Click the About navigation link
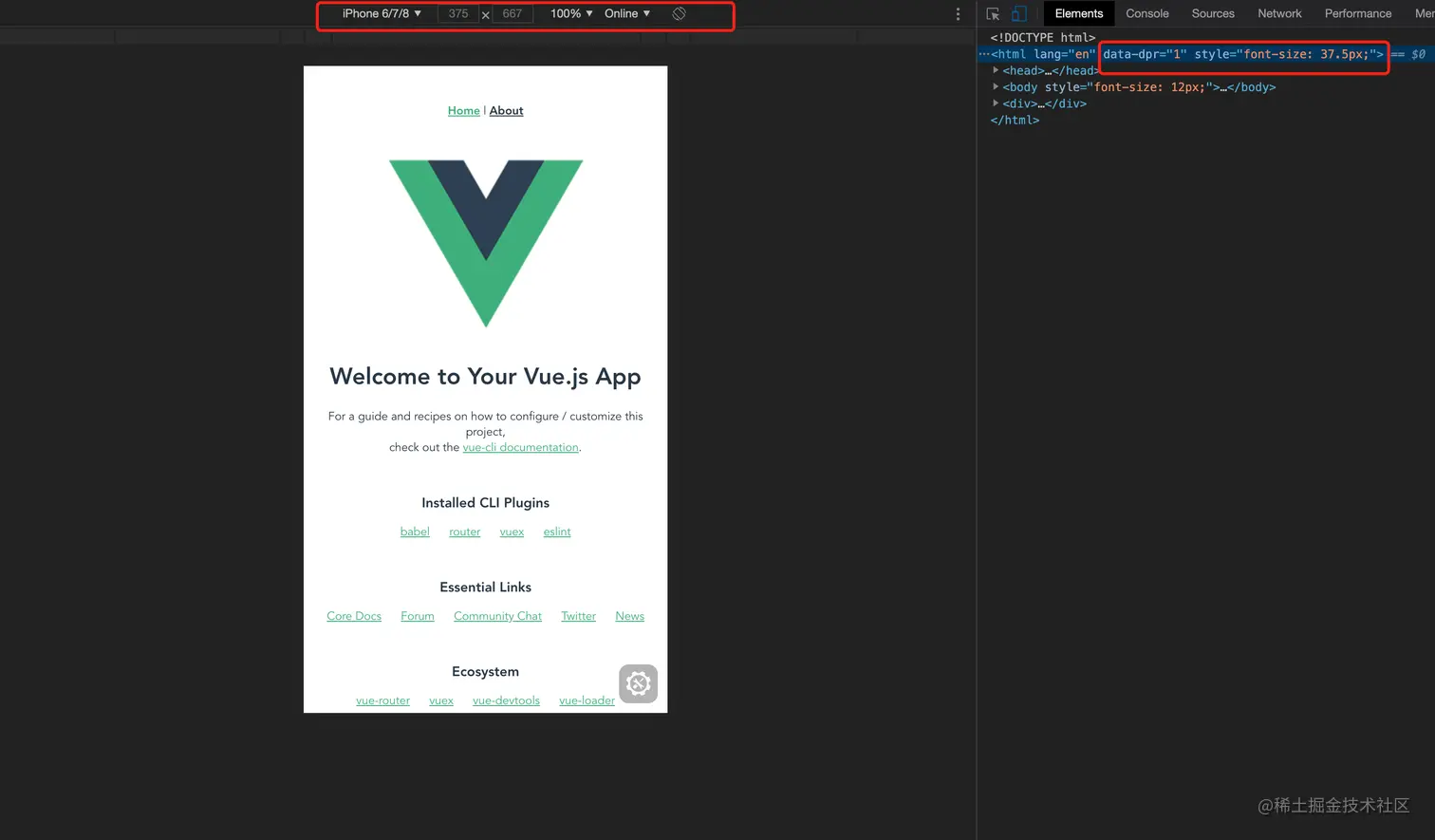 click(507, 111)
